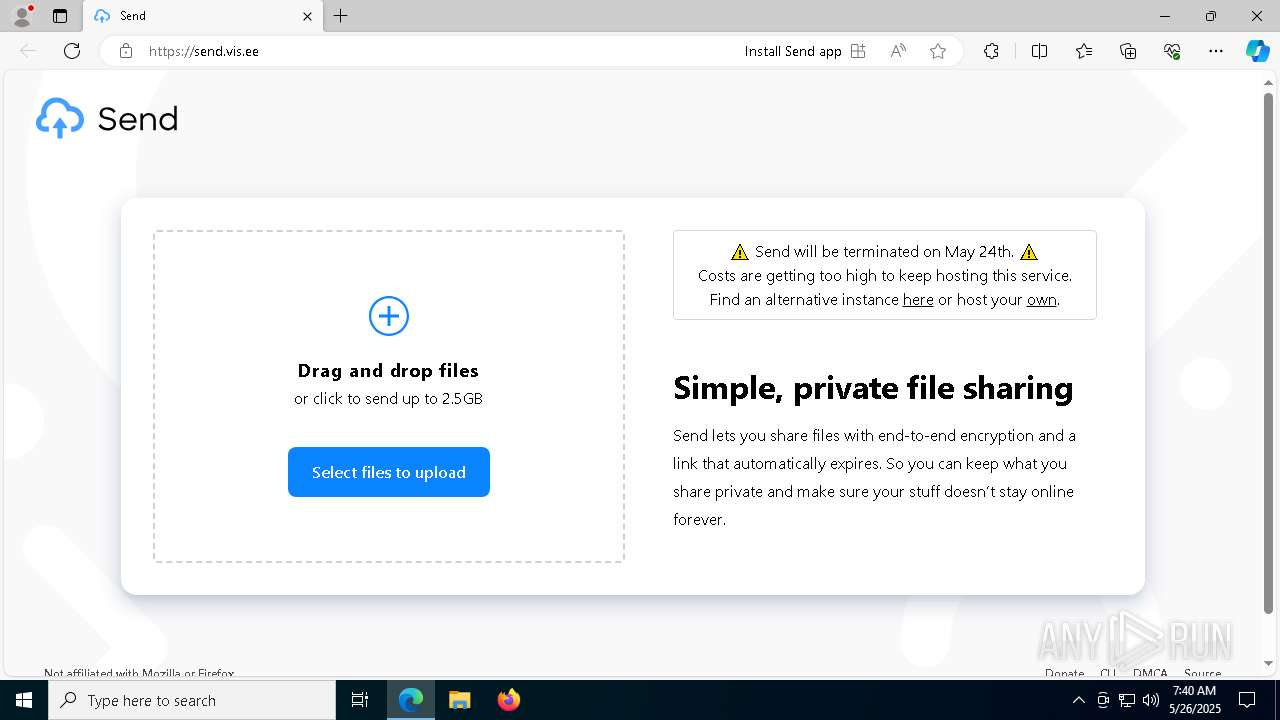Image resolution: width=1280 pixels, height=720 pixels.
Task: Click 'Send will be terminated' notice text
Action: pyautogui.click(x=884, y=252)
